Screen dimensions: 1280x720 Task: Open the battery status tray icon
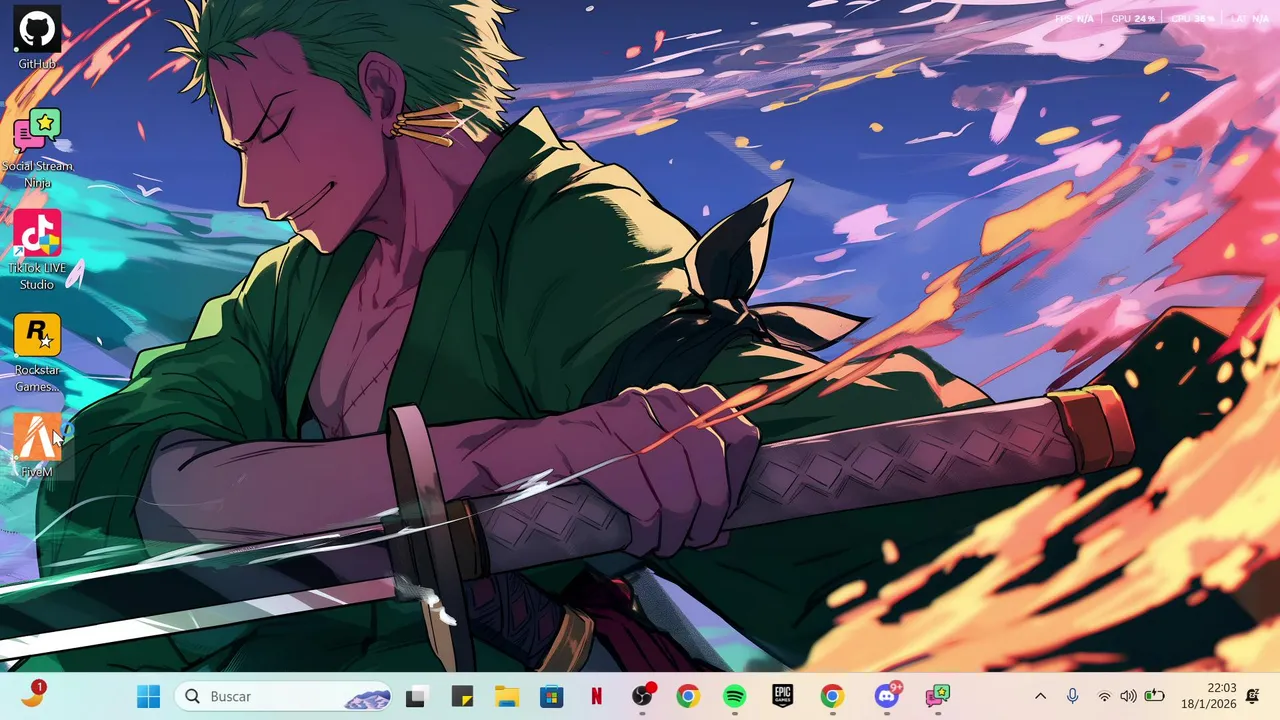(1154, 696)
